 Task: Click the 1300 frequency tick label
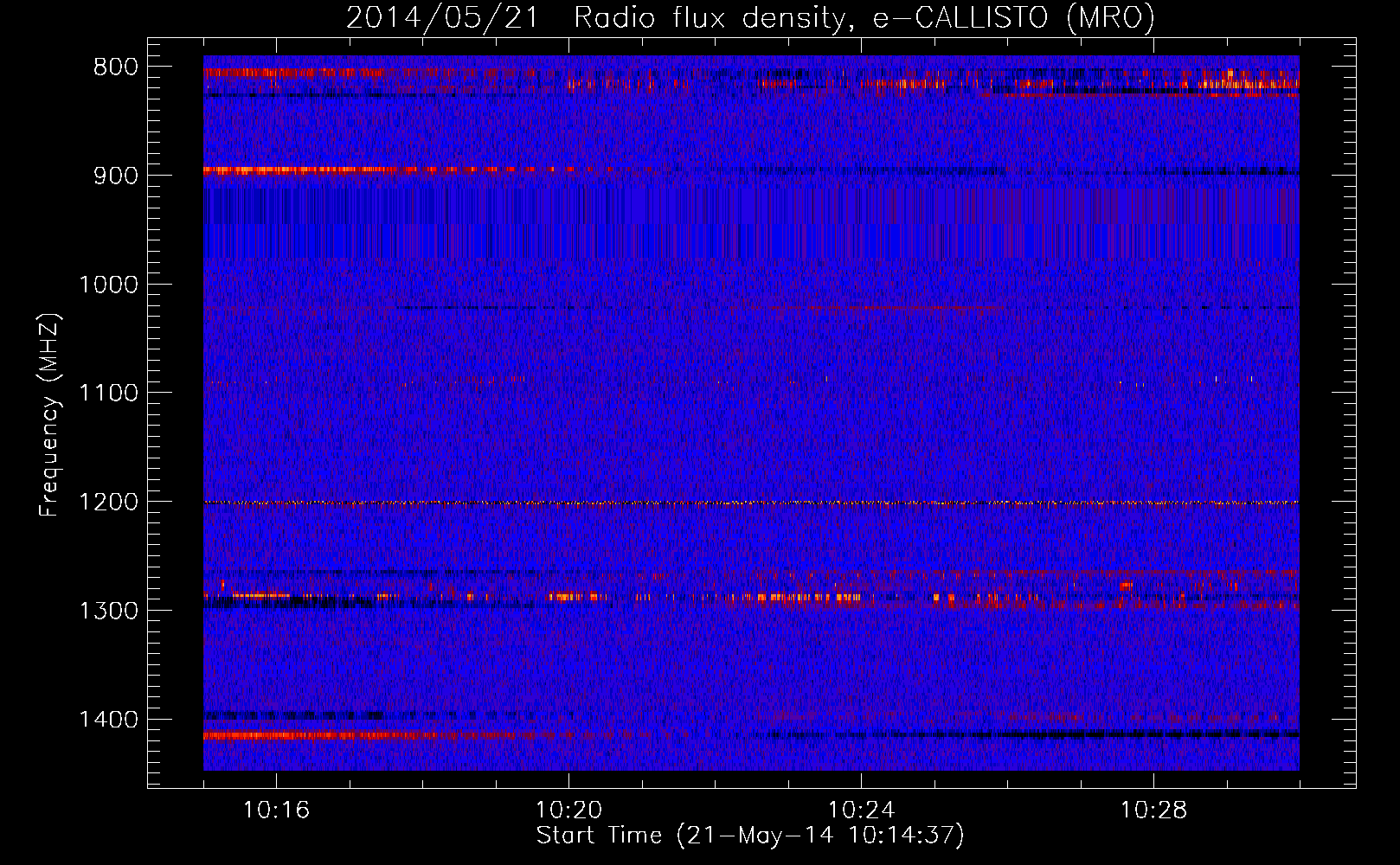pyautogui.click(x=108, y=612)
